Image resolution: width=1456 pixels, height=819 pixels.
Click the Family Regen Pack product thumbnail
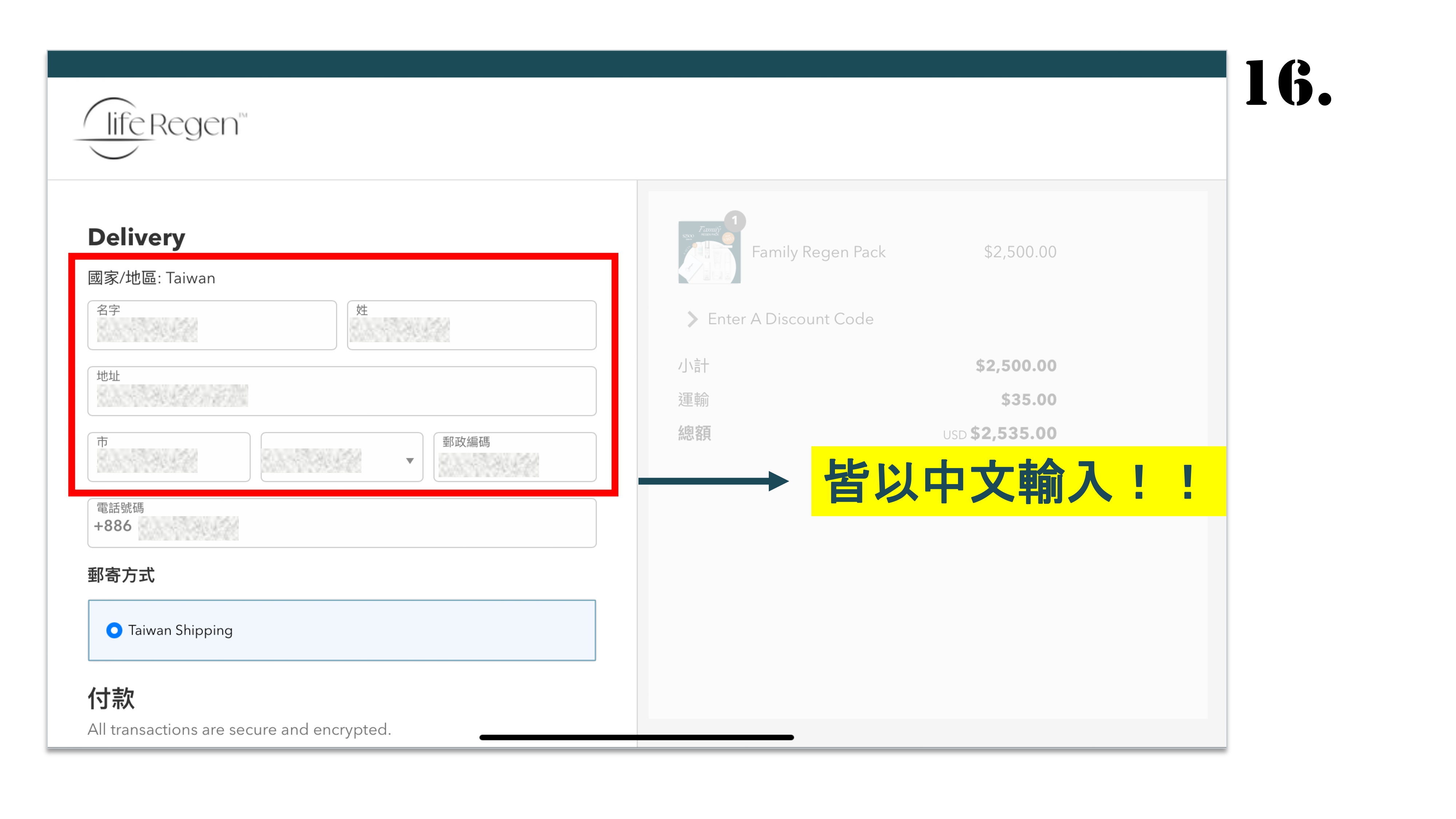coord(709,252)
